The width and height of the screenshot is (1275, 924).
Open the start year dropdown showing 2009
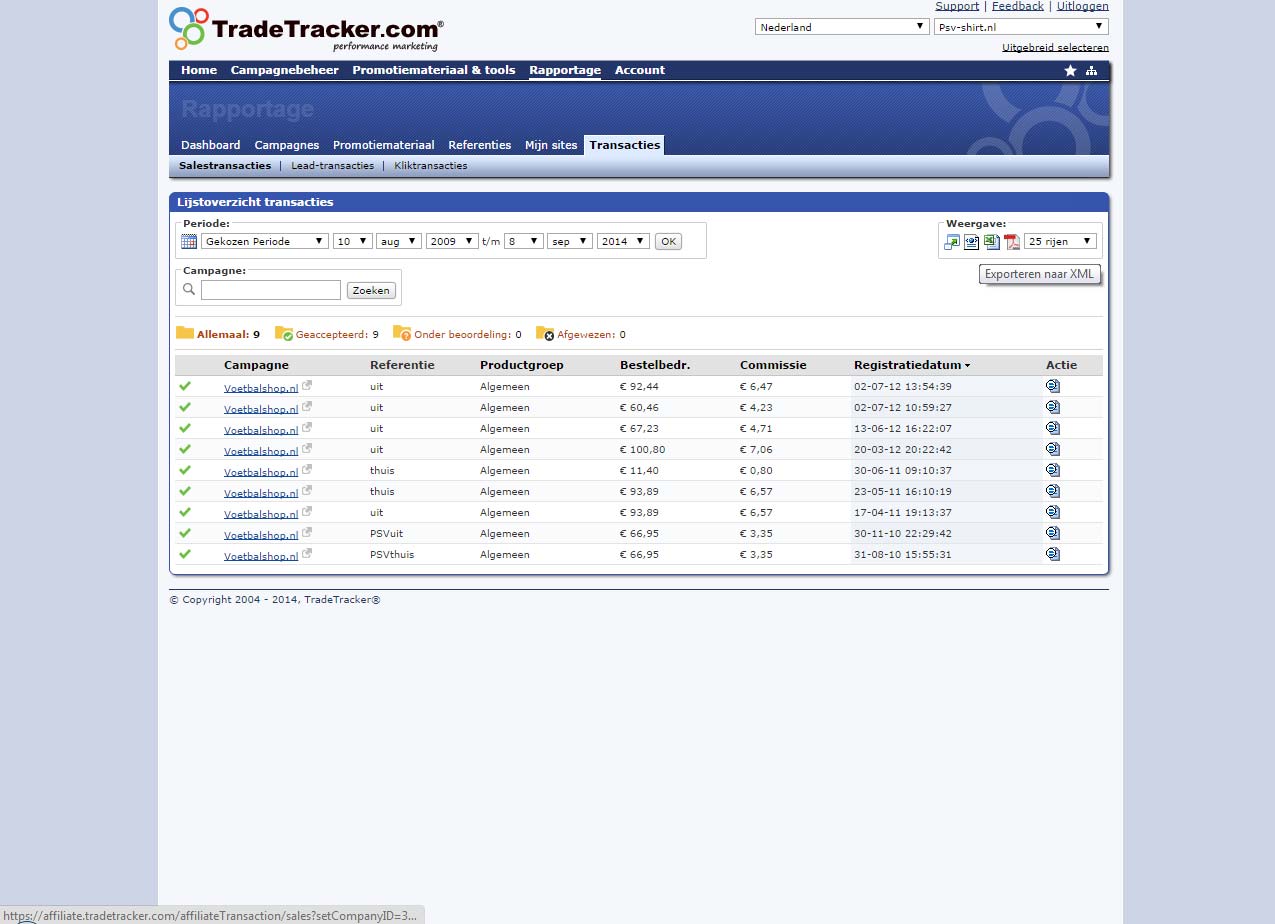(x=452, y=241)
